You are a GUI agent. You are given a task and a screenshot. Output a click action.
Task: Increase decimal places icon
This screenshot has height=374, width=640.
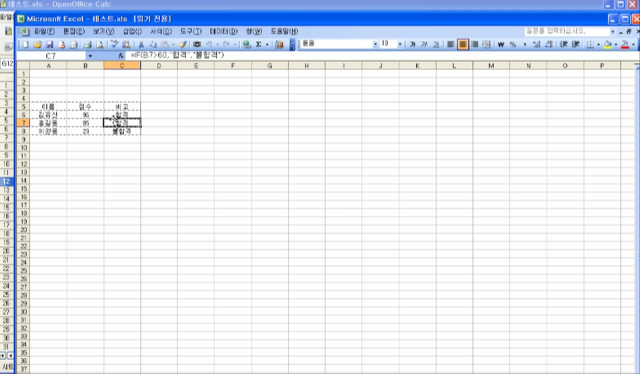click(x=537, y=44)
